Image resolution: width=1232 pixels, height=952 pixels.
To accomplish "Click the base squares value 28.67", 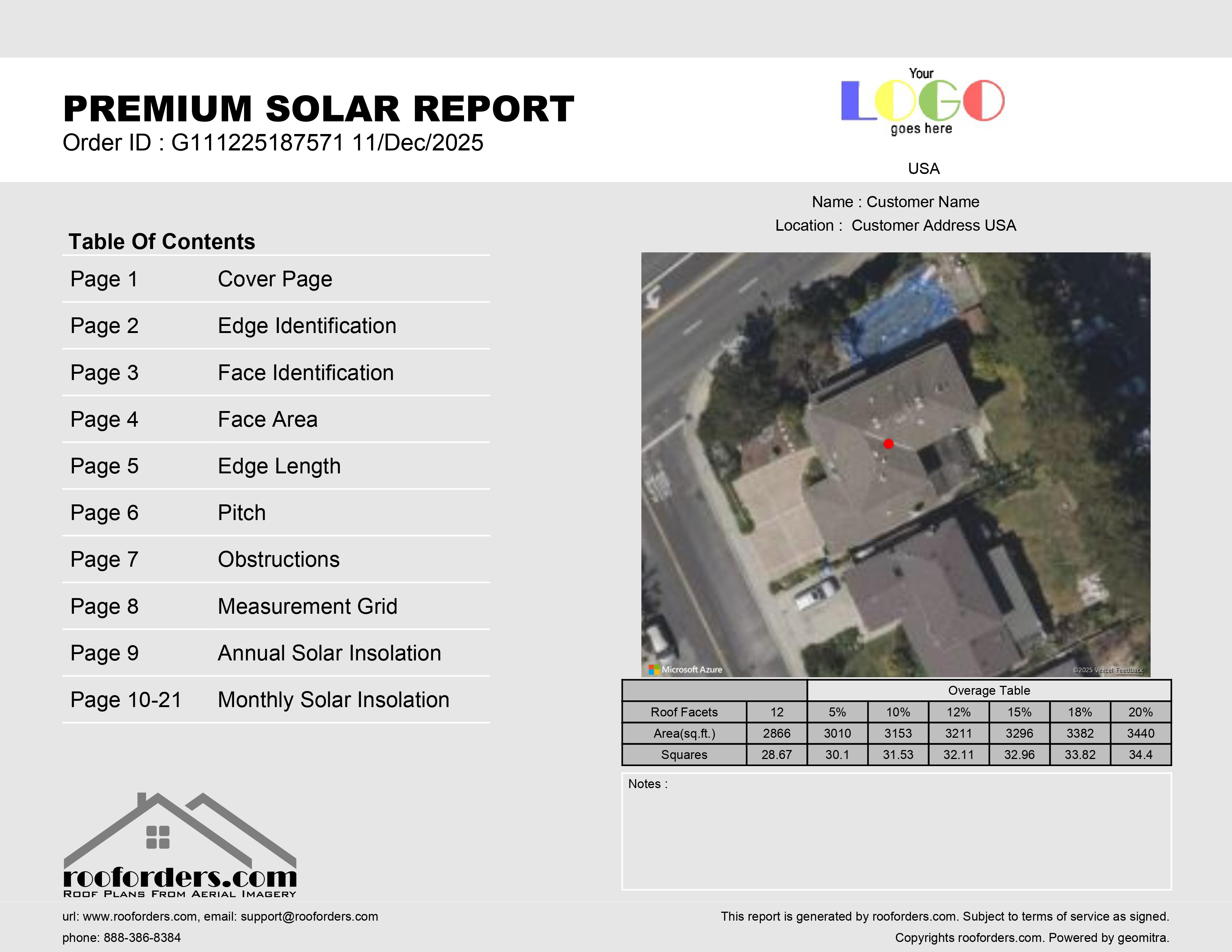I will (777, 755).
